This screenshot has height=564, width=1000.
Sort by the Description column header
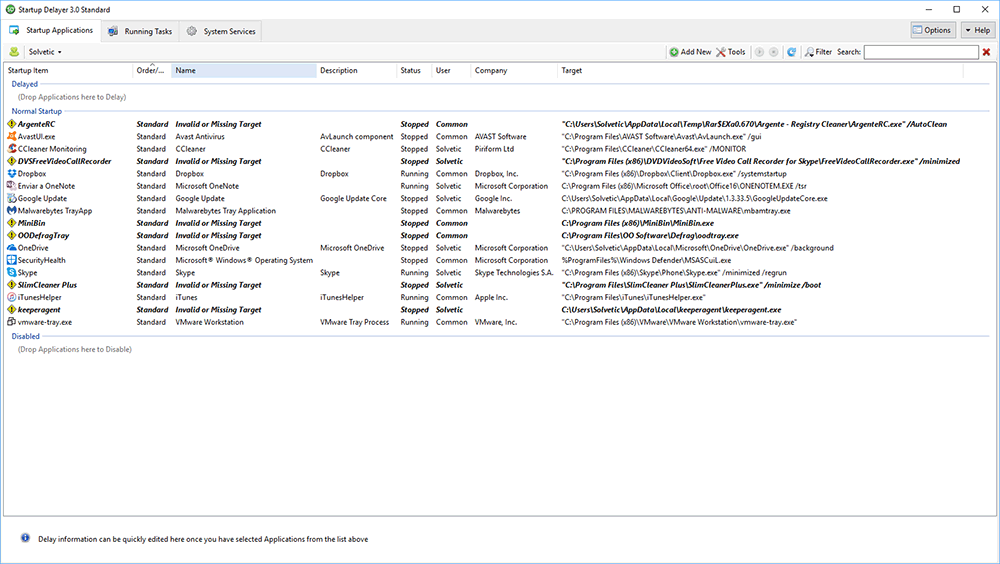pos(356,70)
